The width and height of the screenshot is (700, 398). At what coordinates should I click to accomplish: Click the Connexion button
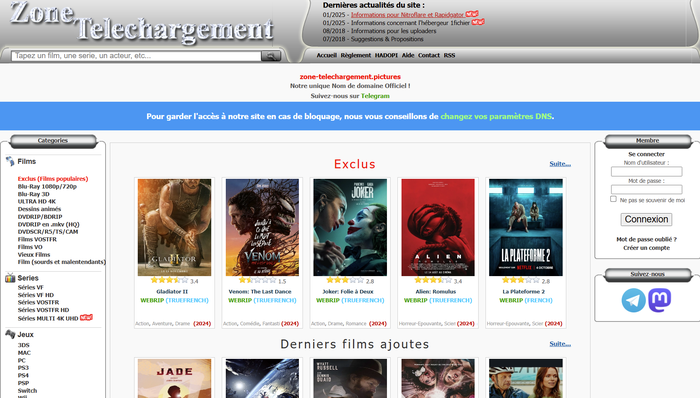click(646, 219)
